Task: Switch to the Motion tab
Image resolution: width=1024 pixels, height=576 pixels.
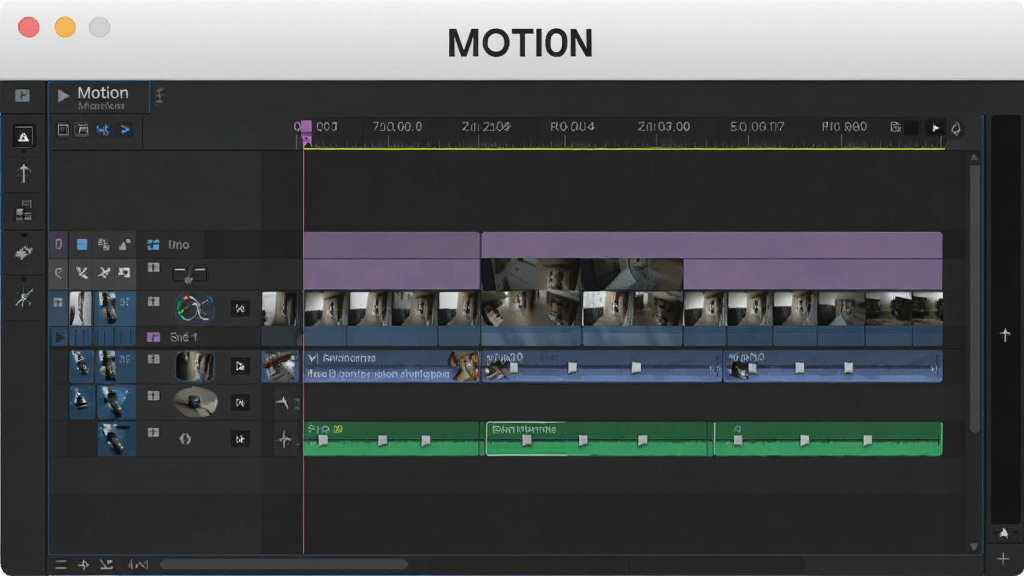Action: coord(99,97)
